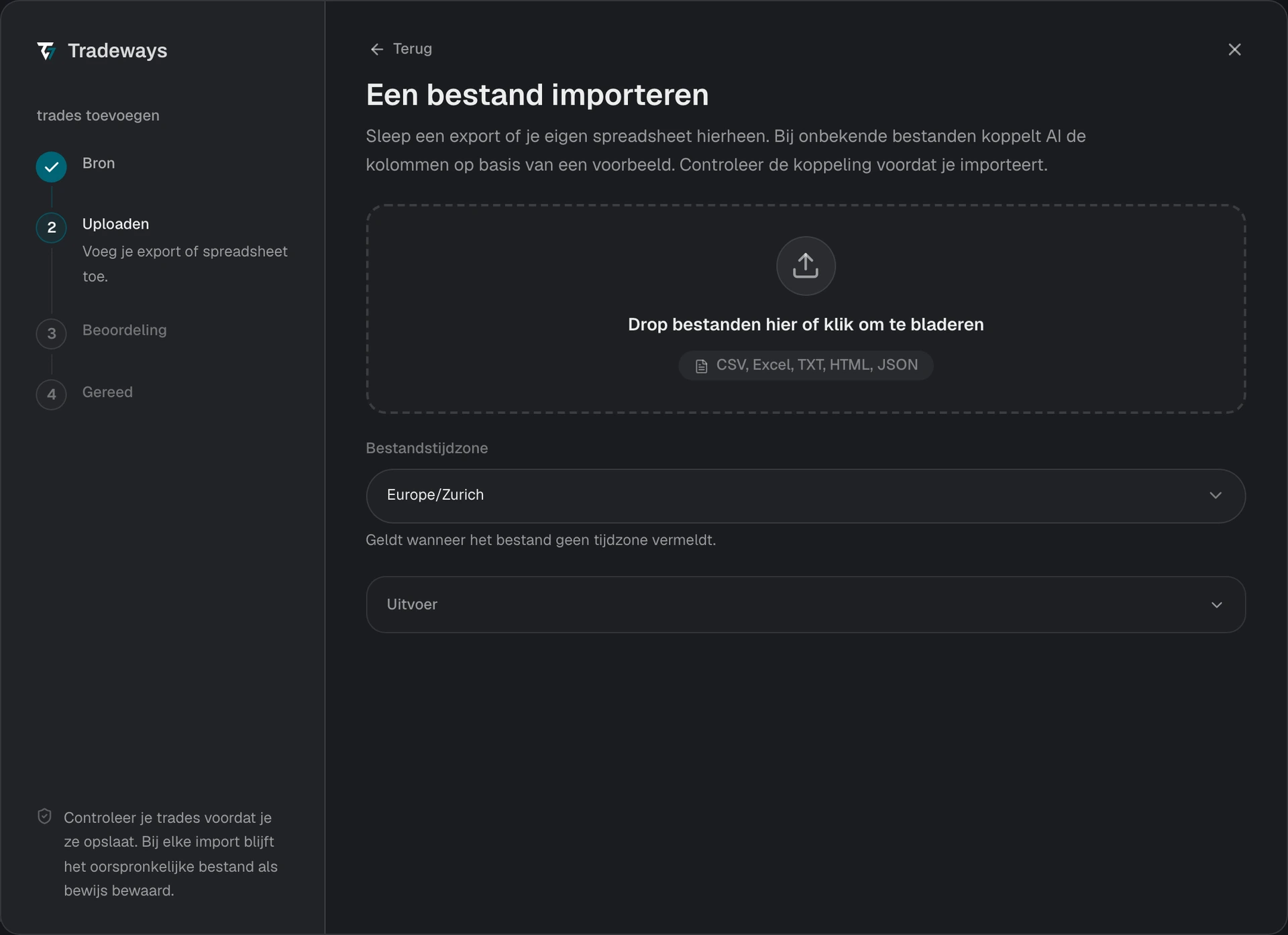Click the 'trades toevoegen' heading
The height and width of the screenshot is (935, 1288).
(98, 115)
